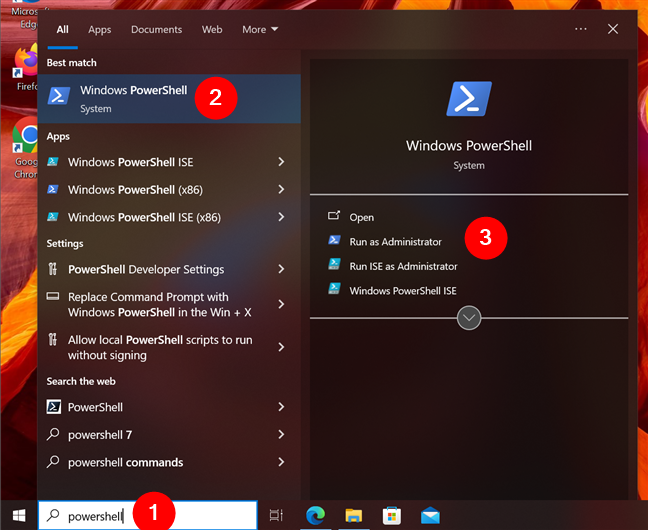The height and width of the screenshot is (530, 648).
Task: Expand Replace Command Prompt setting arrow
Action: pyautogui.click(x=281, y=304)
